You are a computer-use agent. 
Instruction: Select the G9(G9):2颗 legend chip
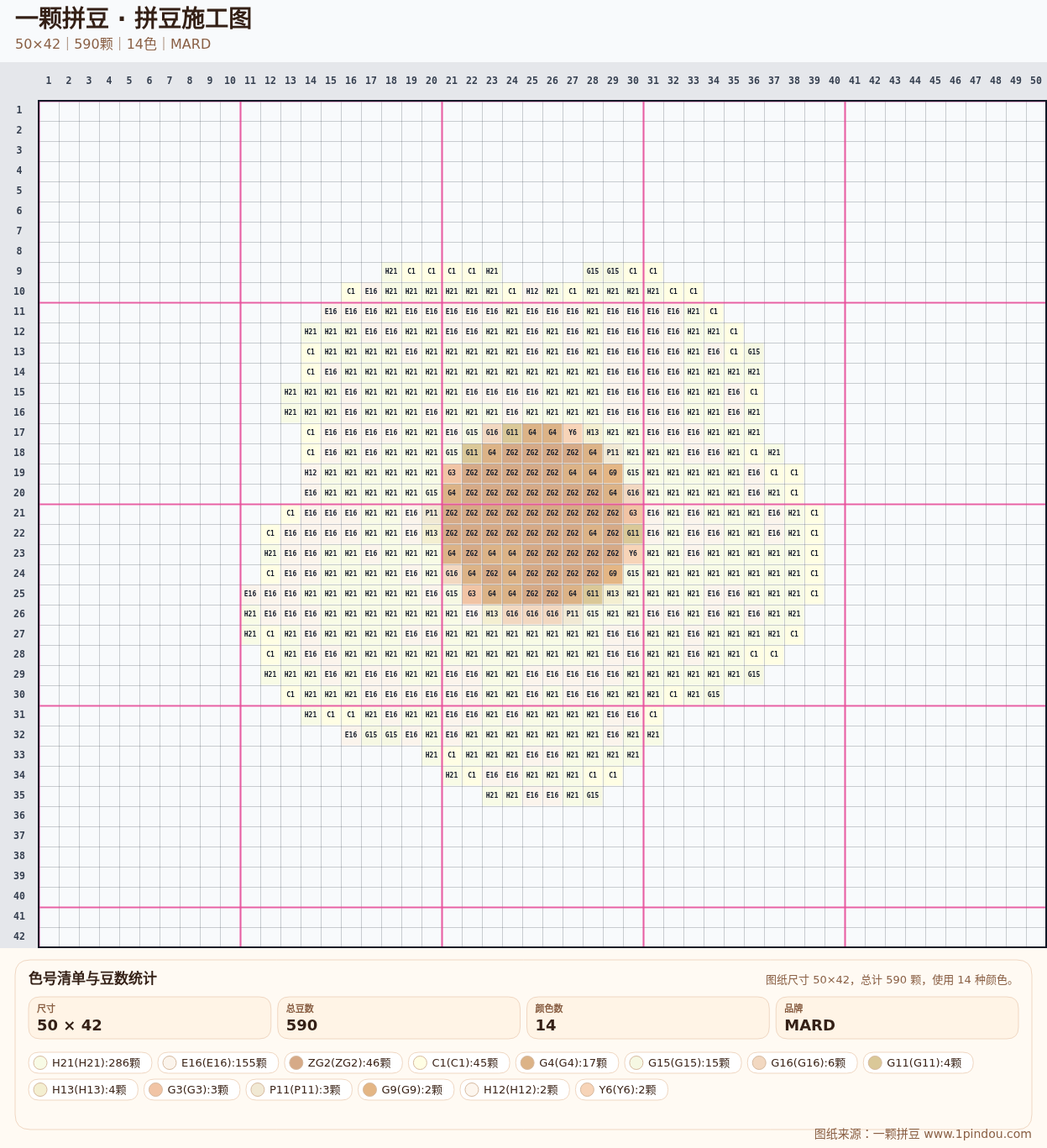pyautogui.click(x=406, y=1089)
